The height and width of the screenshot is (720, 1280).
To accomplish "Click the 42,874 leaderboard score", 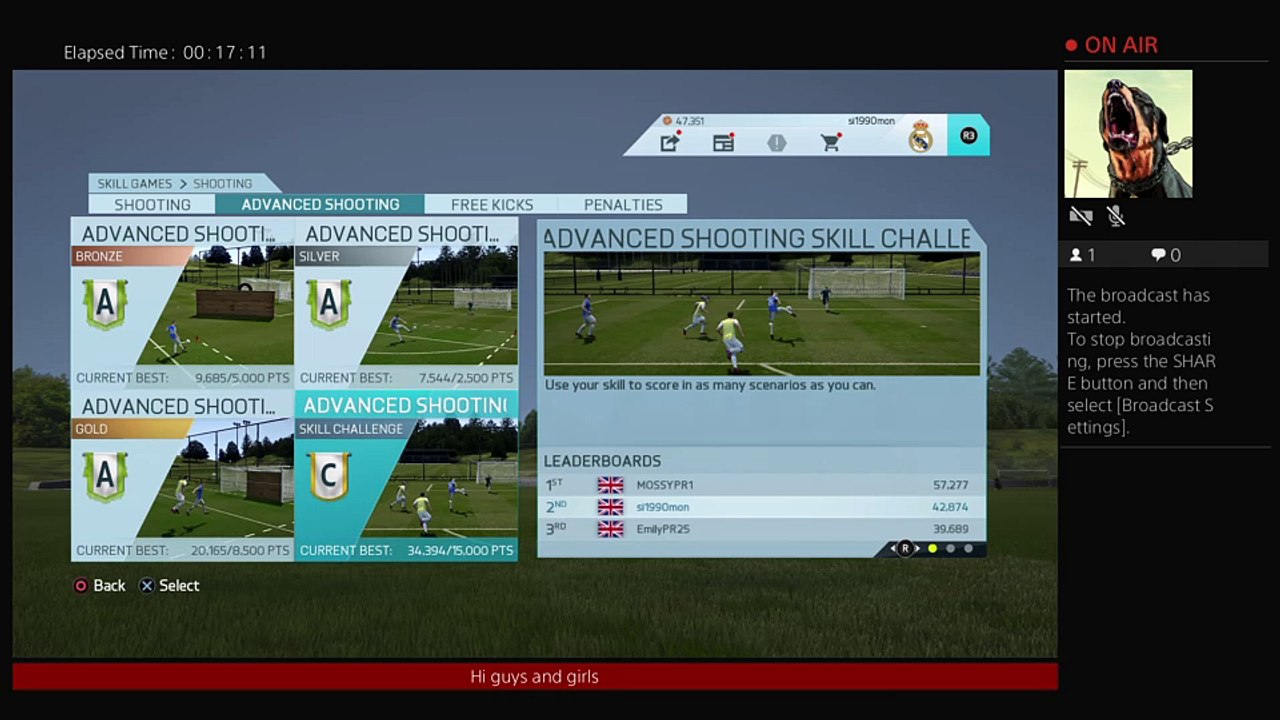I will click(x=950, y=507).
